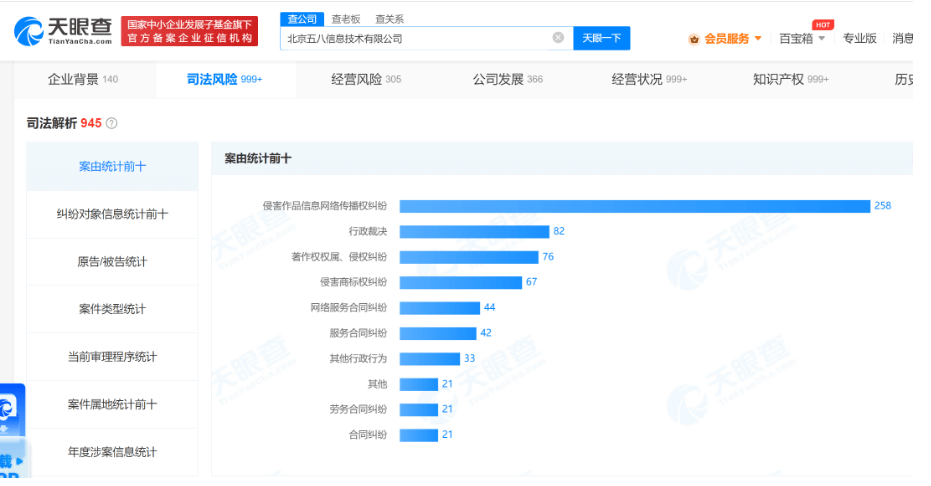Open the 知识产权 tab
The image size is (931, 486).
790,80
